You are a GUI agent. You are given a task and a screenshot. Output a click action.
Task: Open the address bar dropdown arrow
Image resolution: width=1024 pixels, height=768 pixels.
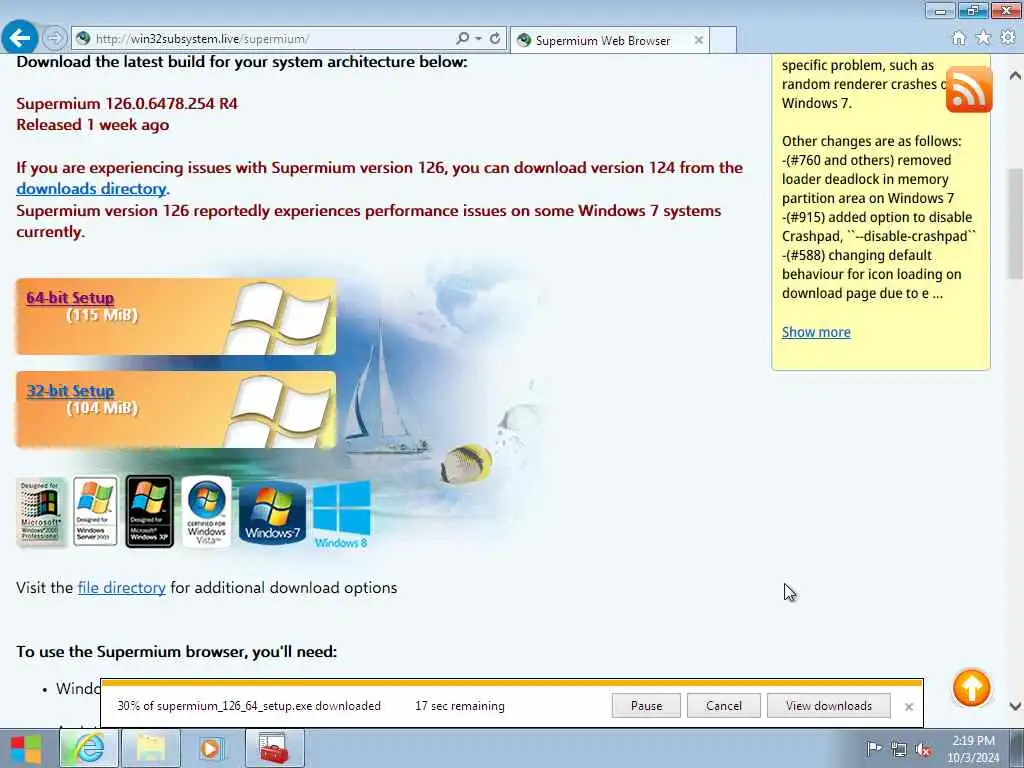coord(479,39)
